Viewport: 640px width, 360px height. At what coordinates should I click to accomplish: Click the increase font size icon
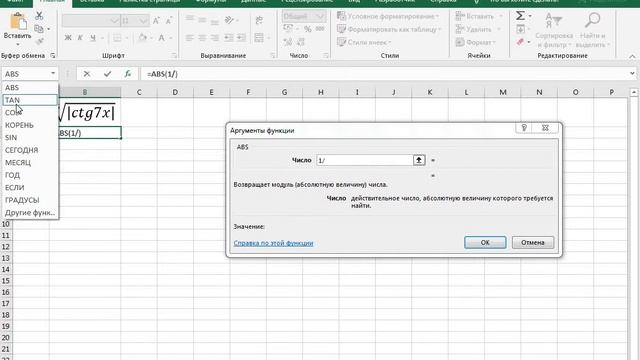[x=156, y=20]
